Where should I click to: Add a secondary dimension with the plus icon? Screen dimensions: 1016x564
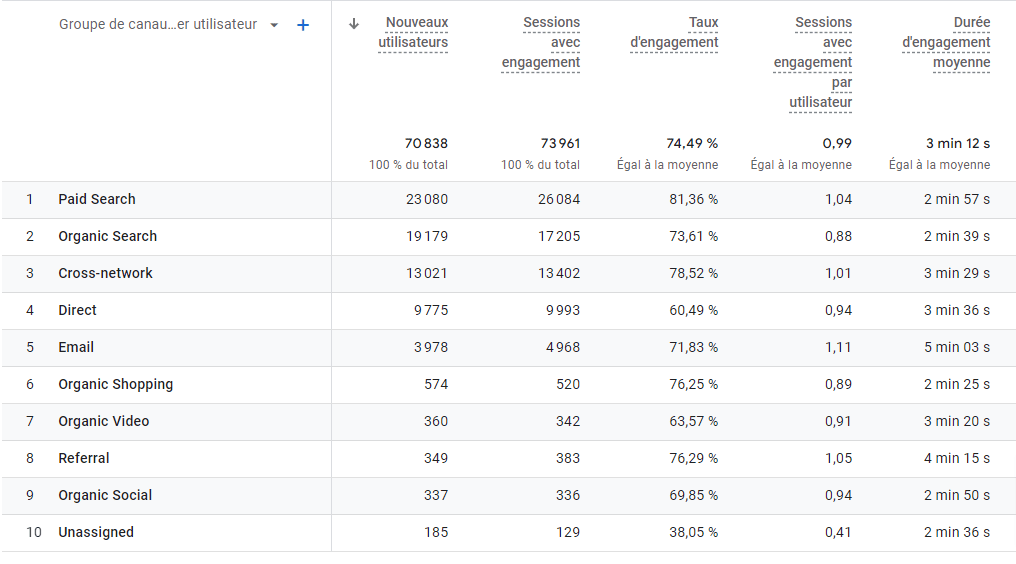coord(303,25)
